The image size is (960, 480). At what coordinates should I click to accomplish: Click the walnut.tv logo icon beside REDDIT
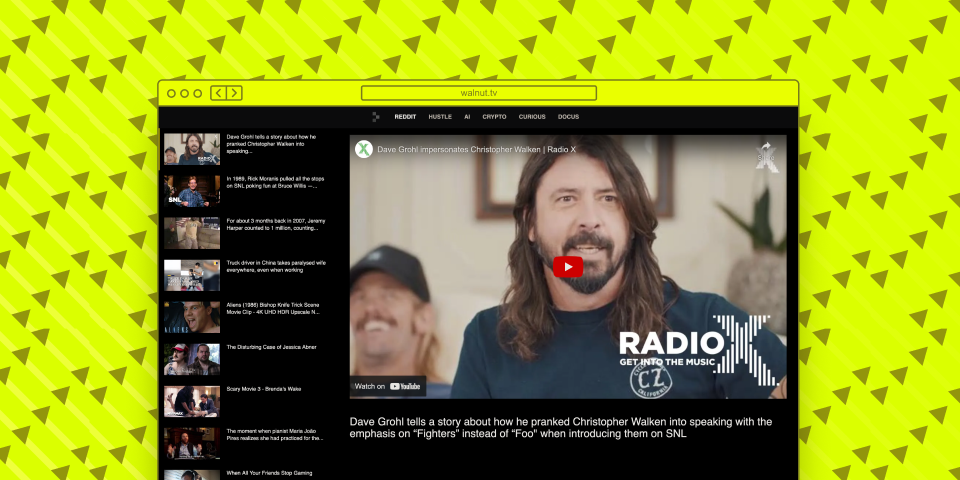[376, 117]
